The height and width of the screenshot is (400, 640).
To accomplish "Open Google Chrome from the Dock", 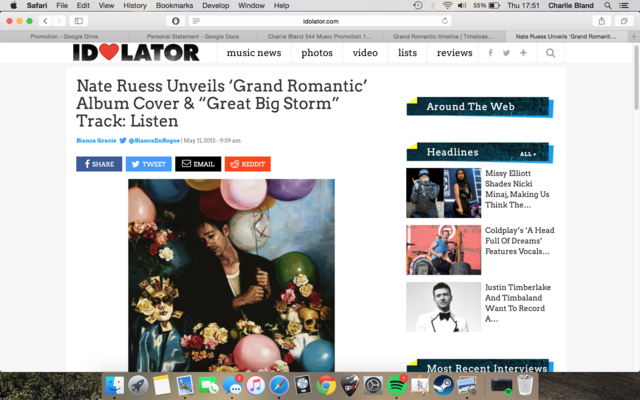I will point(326,385).
